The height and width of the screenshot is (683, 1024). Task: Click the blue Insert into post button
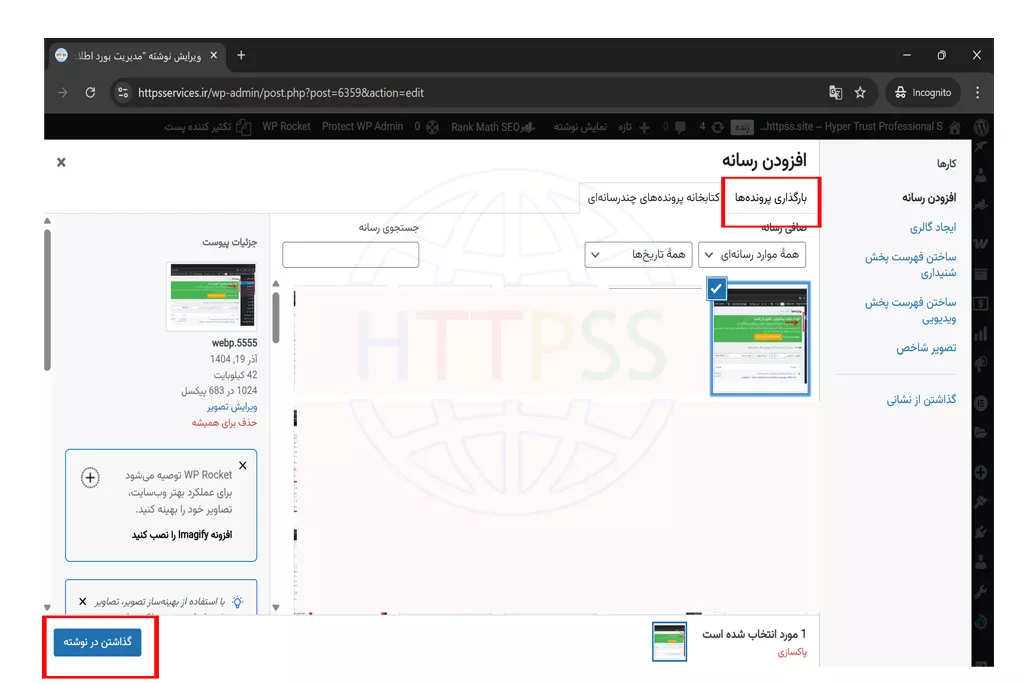click(x=98, y=642)
